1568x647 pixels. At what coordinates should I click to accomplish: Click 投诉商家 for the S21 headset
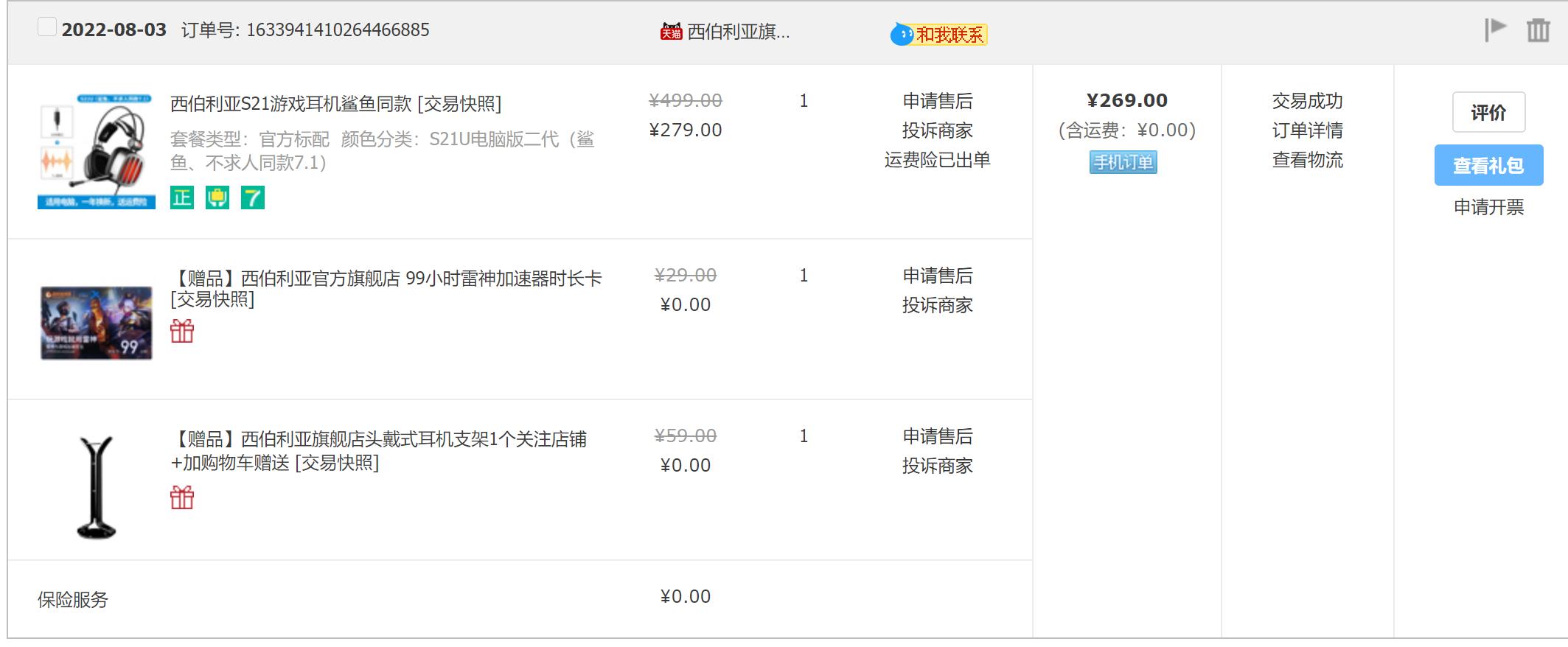point(938,130)
